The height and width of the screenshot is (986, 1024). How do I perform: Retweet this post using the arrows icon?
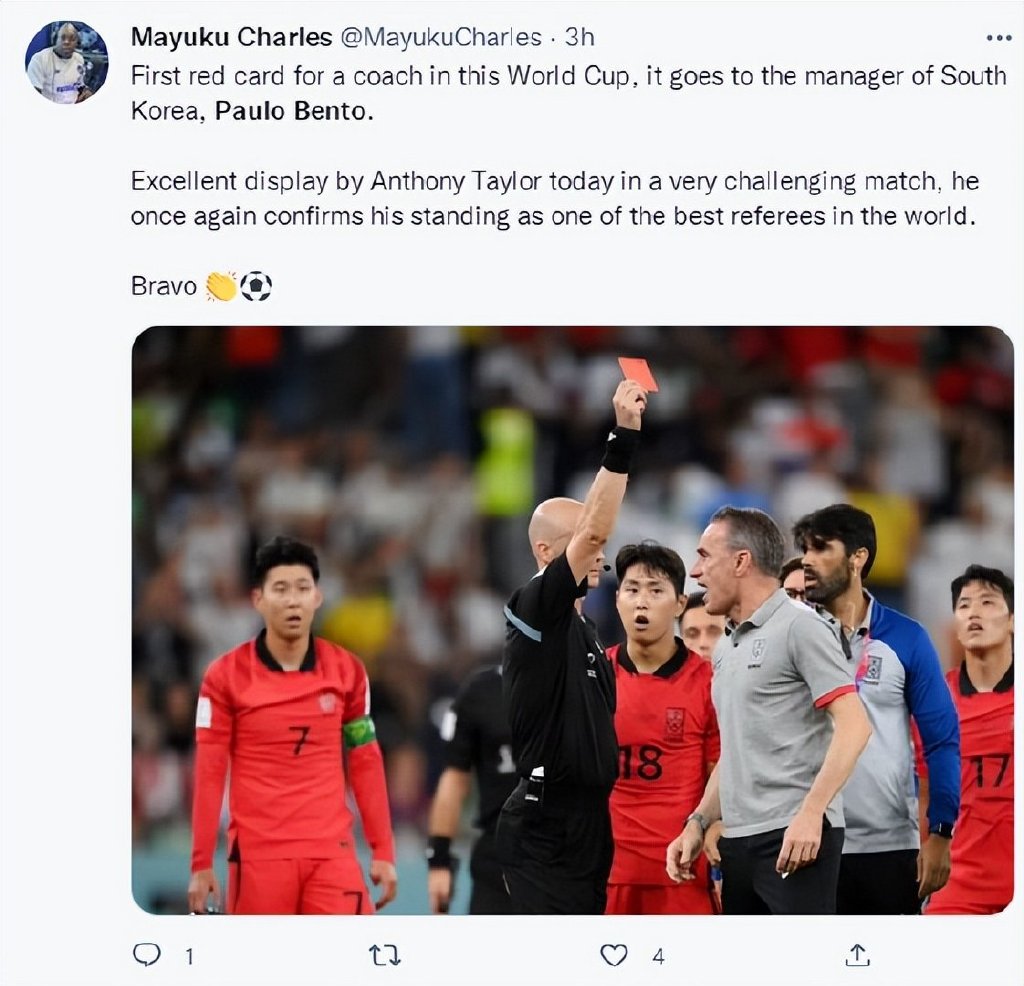coord(385,956)
